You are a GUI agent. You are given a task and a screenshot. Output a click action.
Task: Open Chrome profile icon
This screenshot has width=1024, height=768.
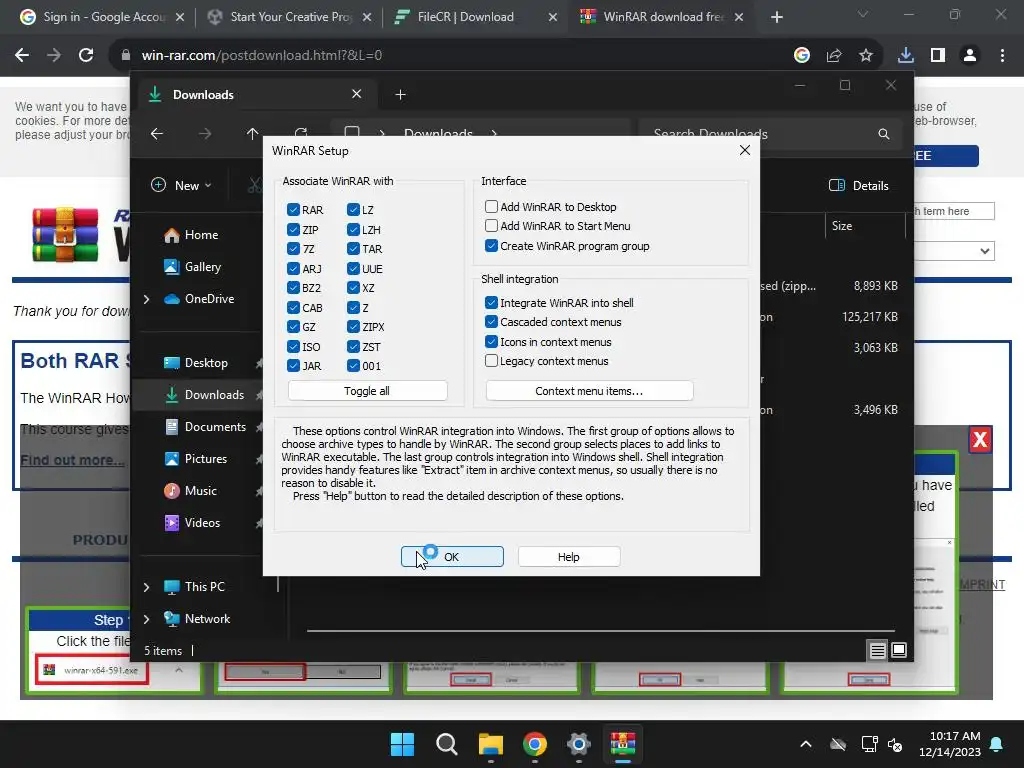point(970,56)
